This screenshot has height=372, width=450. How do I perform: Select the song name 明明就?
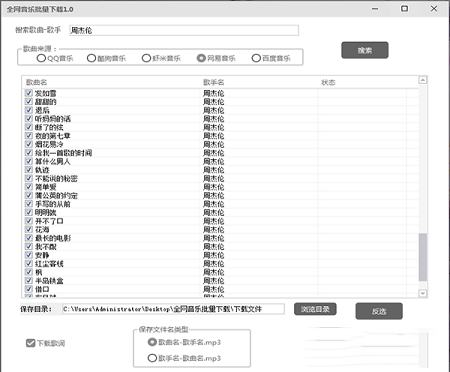(x=46, y=212)
